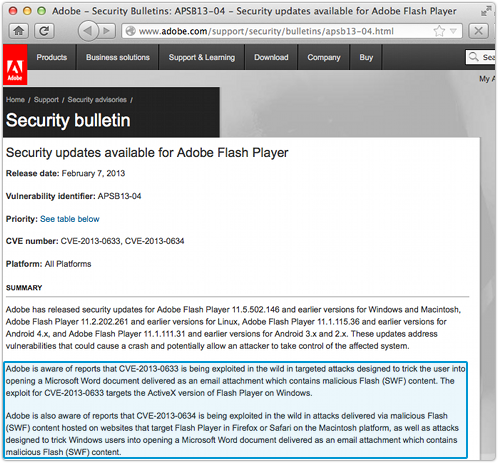The image size is (498, 463).
Task: Open the Company menu
Action: [x=324, y=57]
